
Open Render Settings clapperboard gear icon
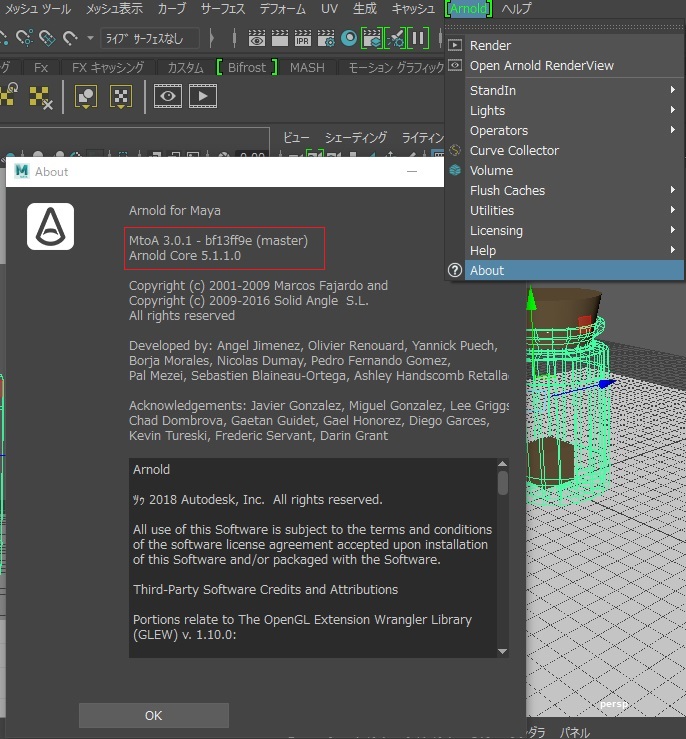(326, 38)
